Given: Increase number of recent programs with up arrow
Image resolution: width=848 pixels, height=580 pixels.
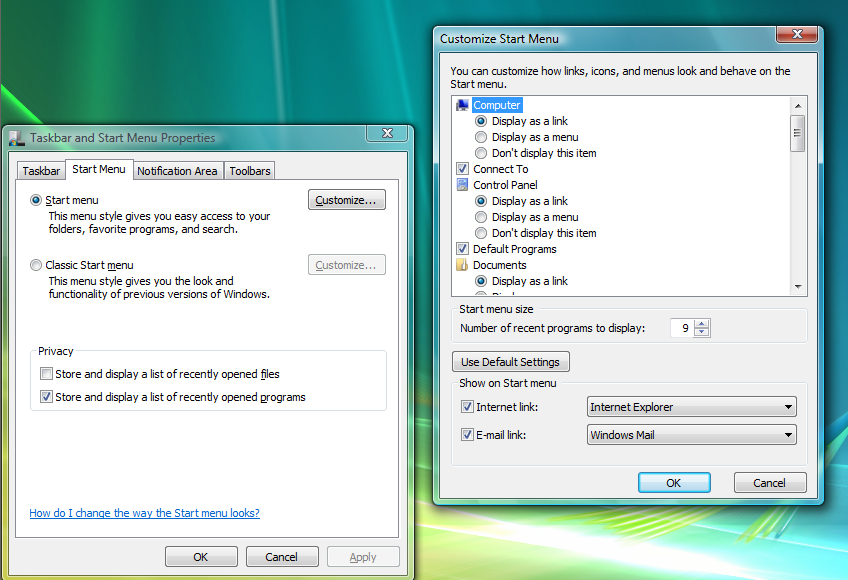Looking at the screenshot, I should coord(702,324).
